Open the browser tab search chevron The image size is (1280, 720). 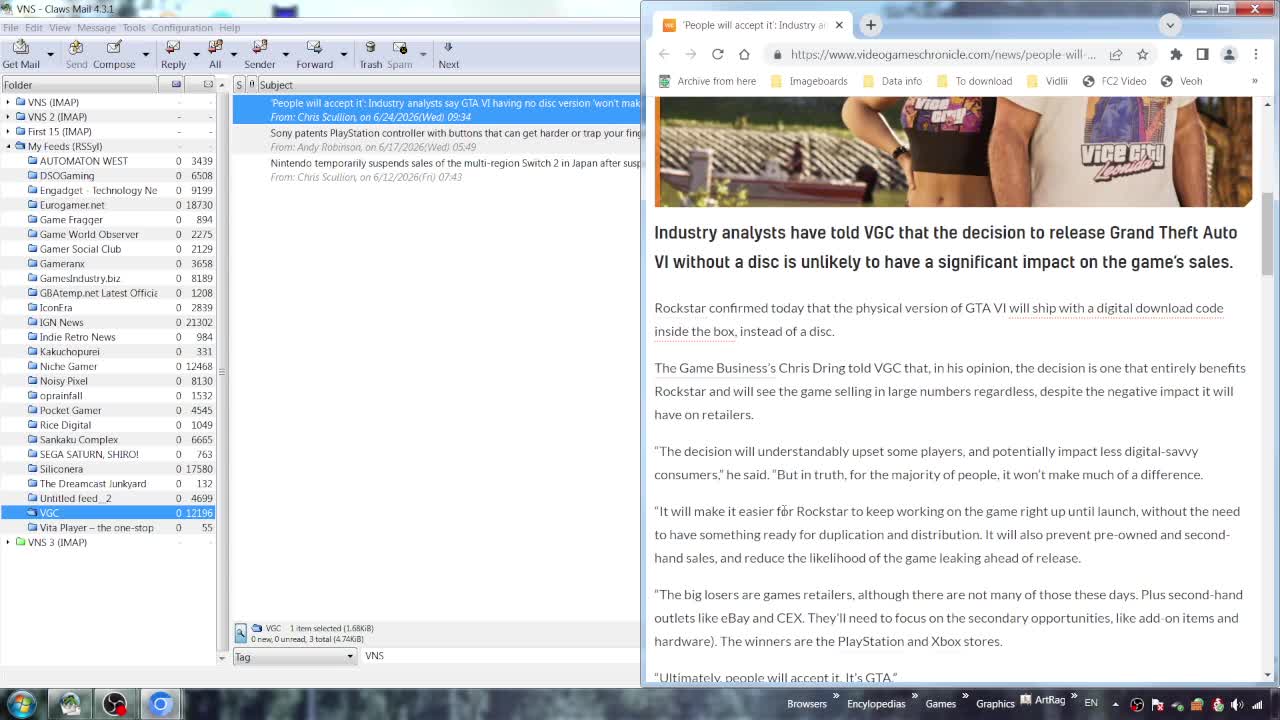pyautogui.click(x=1170, y=25)
